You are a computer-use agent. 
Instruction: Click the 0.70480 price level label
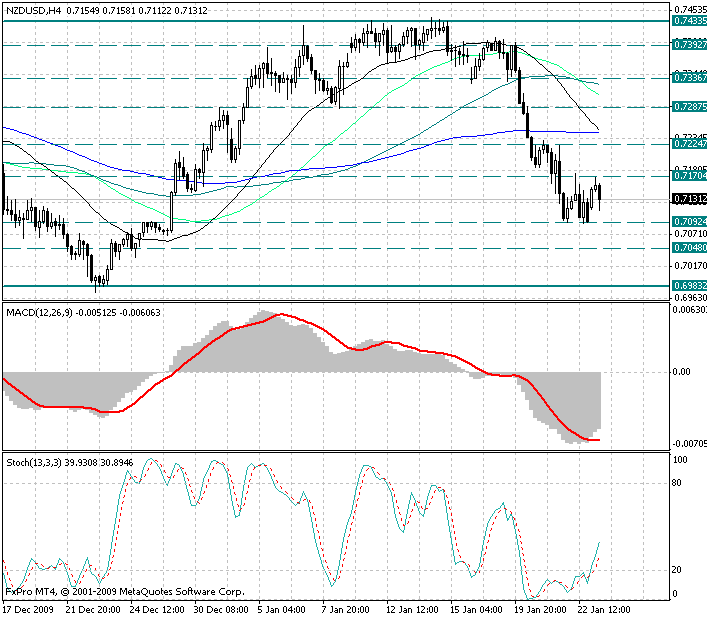click(688, 248)
